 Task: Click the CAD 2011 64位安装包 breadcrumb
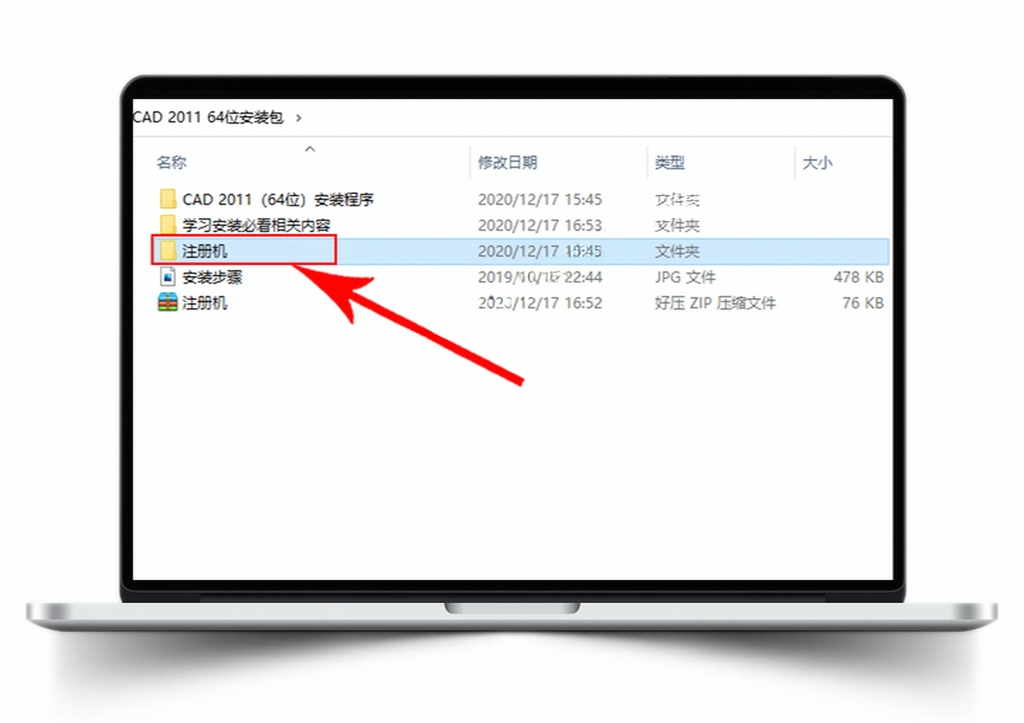point(208,117)
